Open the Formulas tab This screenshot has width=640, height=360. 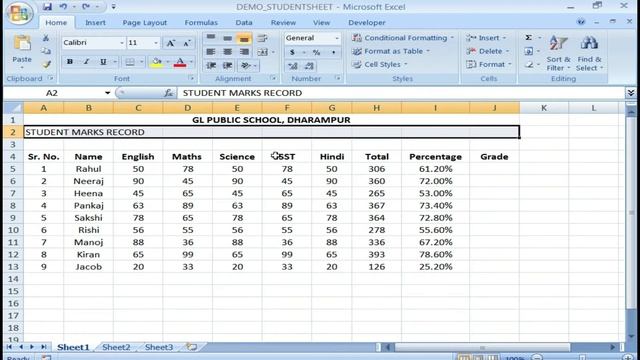201,23
